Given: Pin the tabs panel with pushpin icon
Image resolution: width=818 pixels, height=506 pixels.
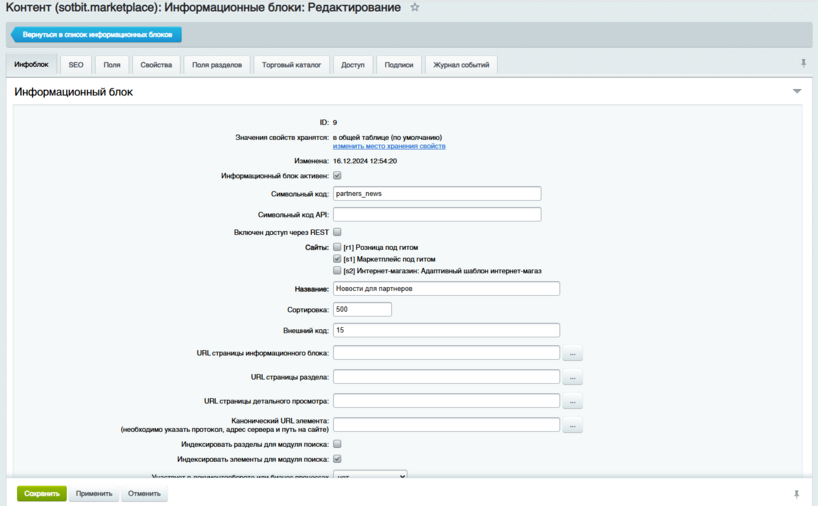Looking at the screenshot, I should [x=803, y=64].
